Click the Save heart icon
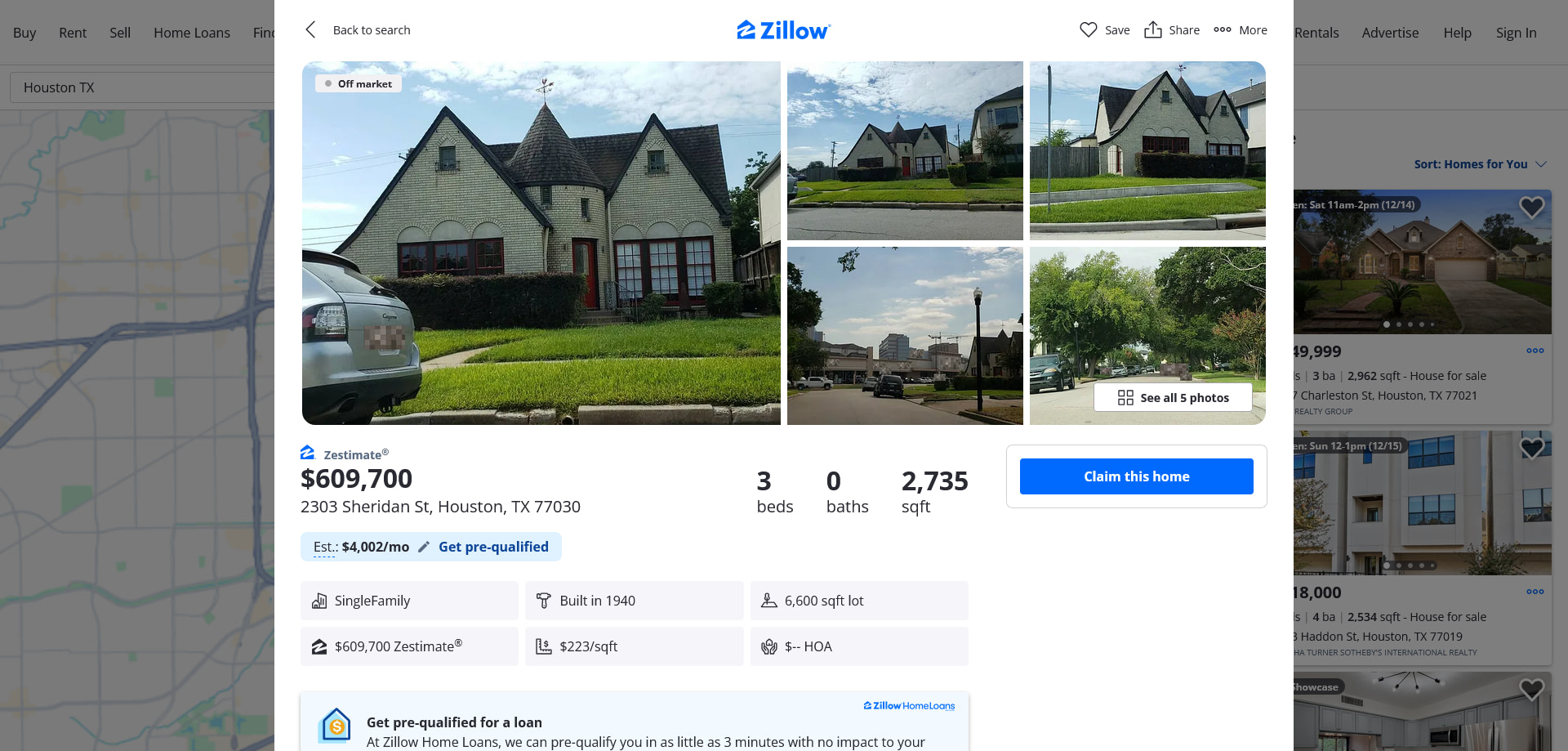Screen dimensions: 1568x751 [1088, 30]
